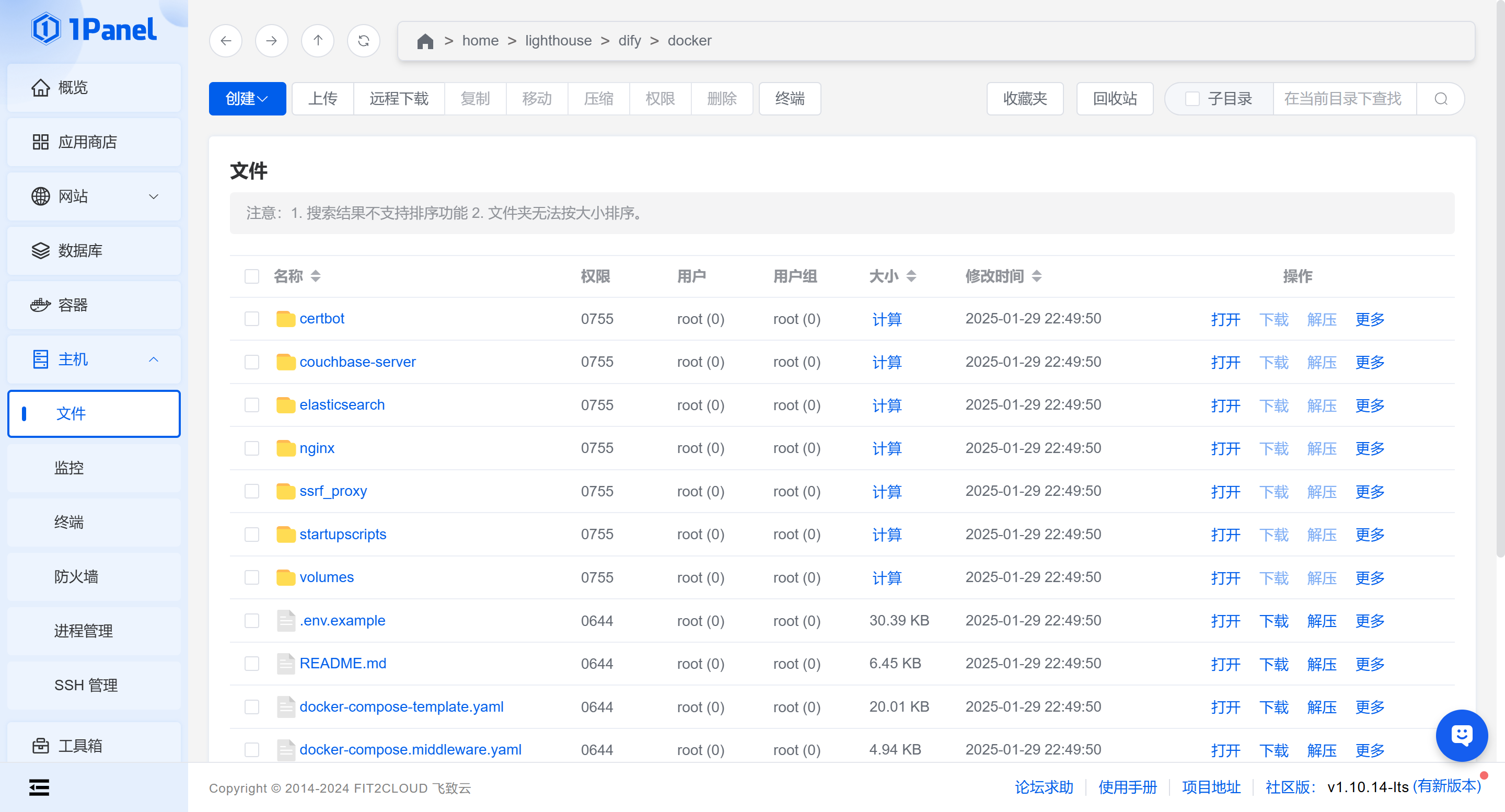Go up one directory level
The image size is (1505, 812).
317,40
